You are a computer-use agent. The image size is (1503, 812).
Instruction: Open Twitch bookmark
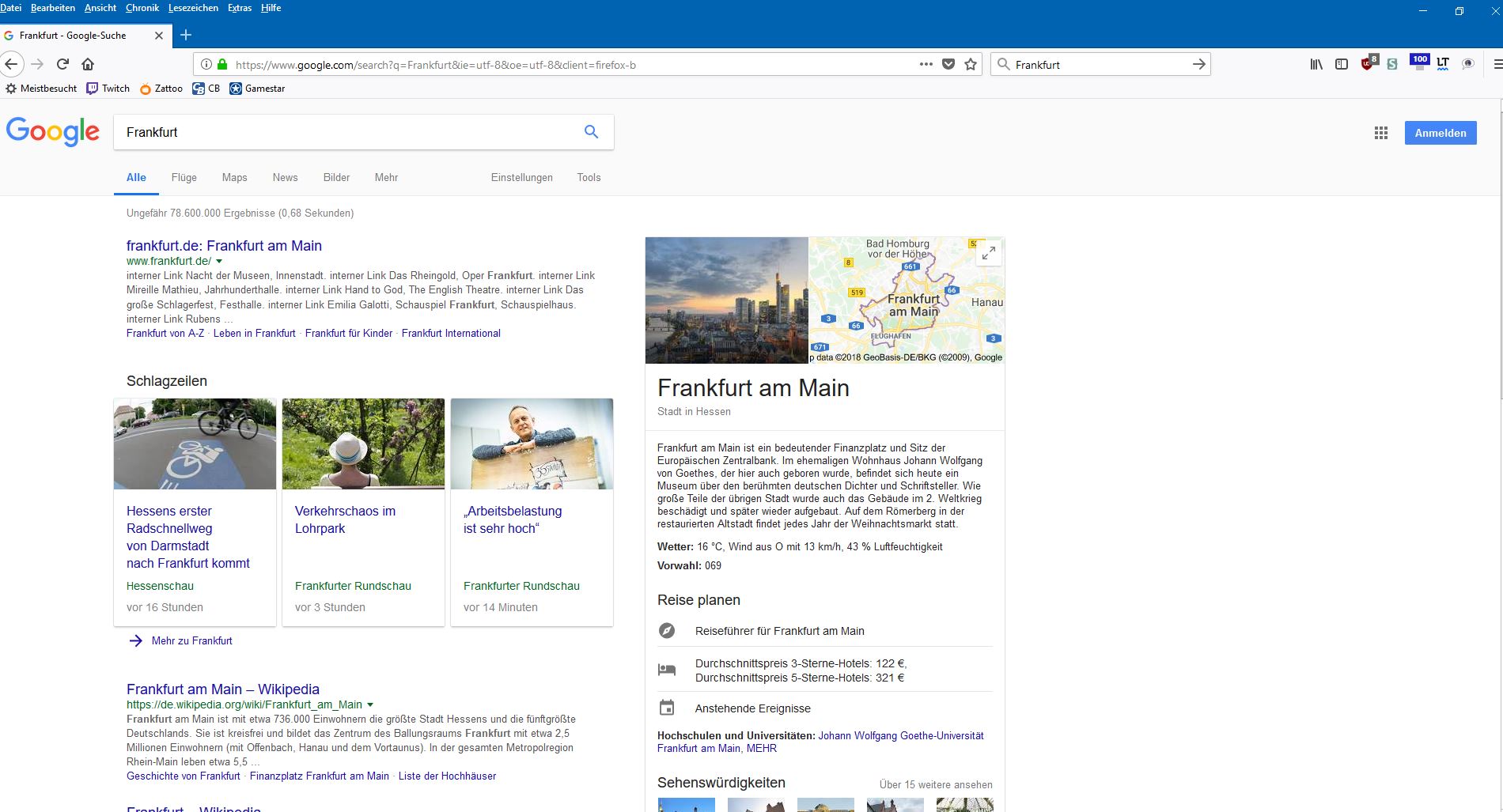pos(108,89)
